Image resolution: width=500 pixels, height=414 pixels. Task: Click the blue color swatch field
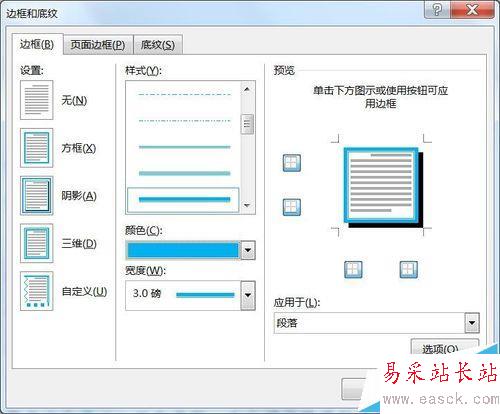[183, 250]
